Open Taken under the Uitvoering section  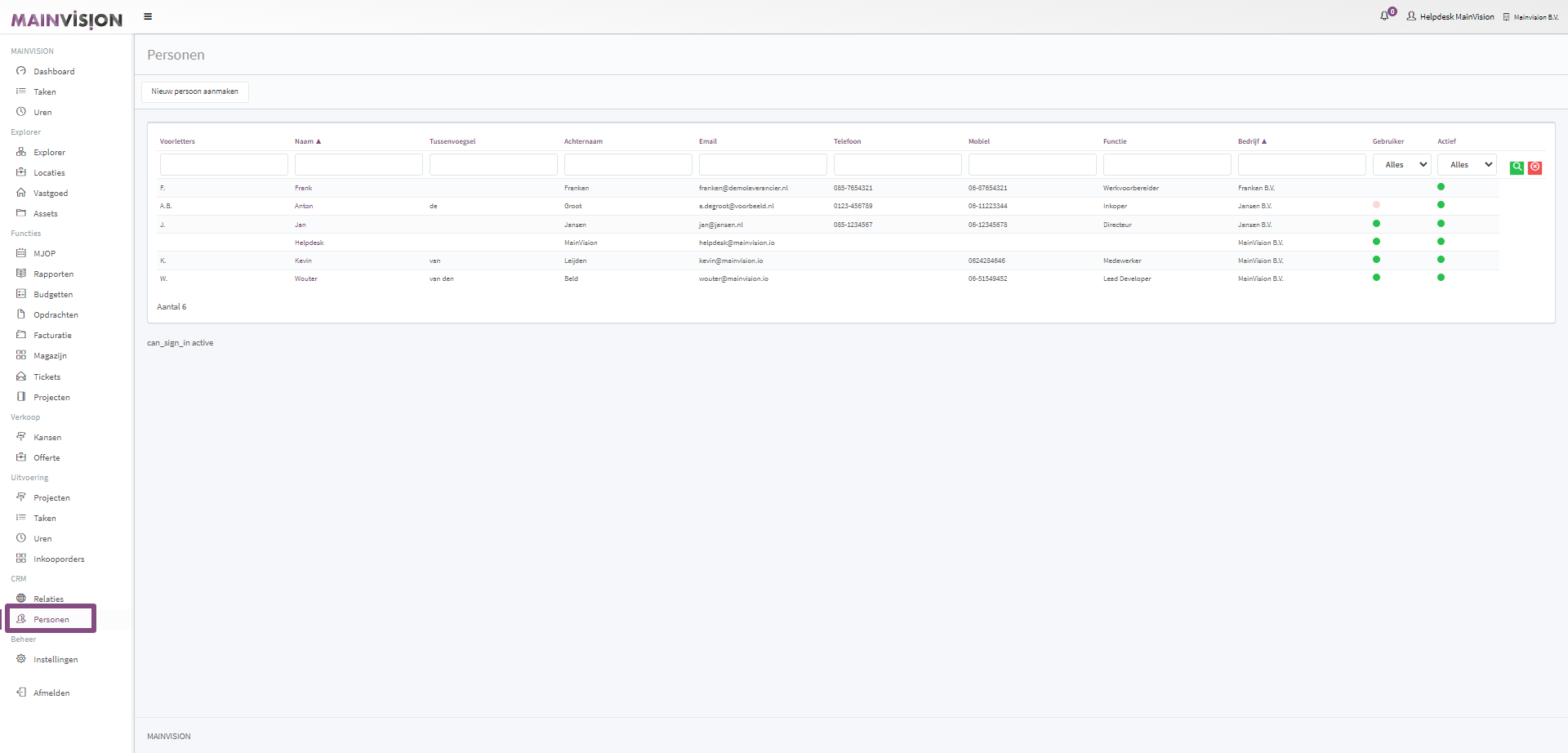45,518
